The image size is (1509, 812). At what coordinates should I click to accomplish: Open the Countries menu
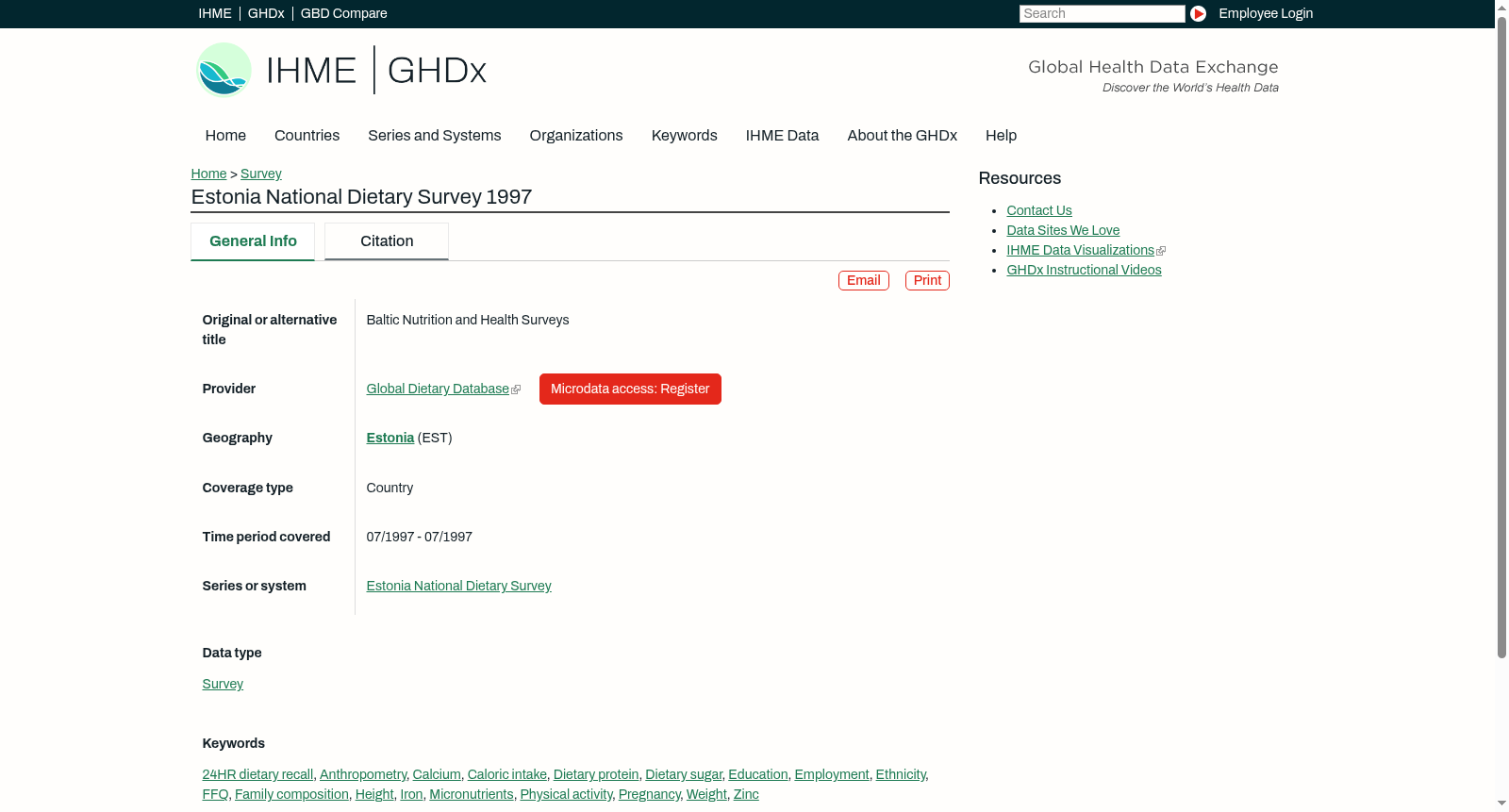point(307,136)
